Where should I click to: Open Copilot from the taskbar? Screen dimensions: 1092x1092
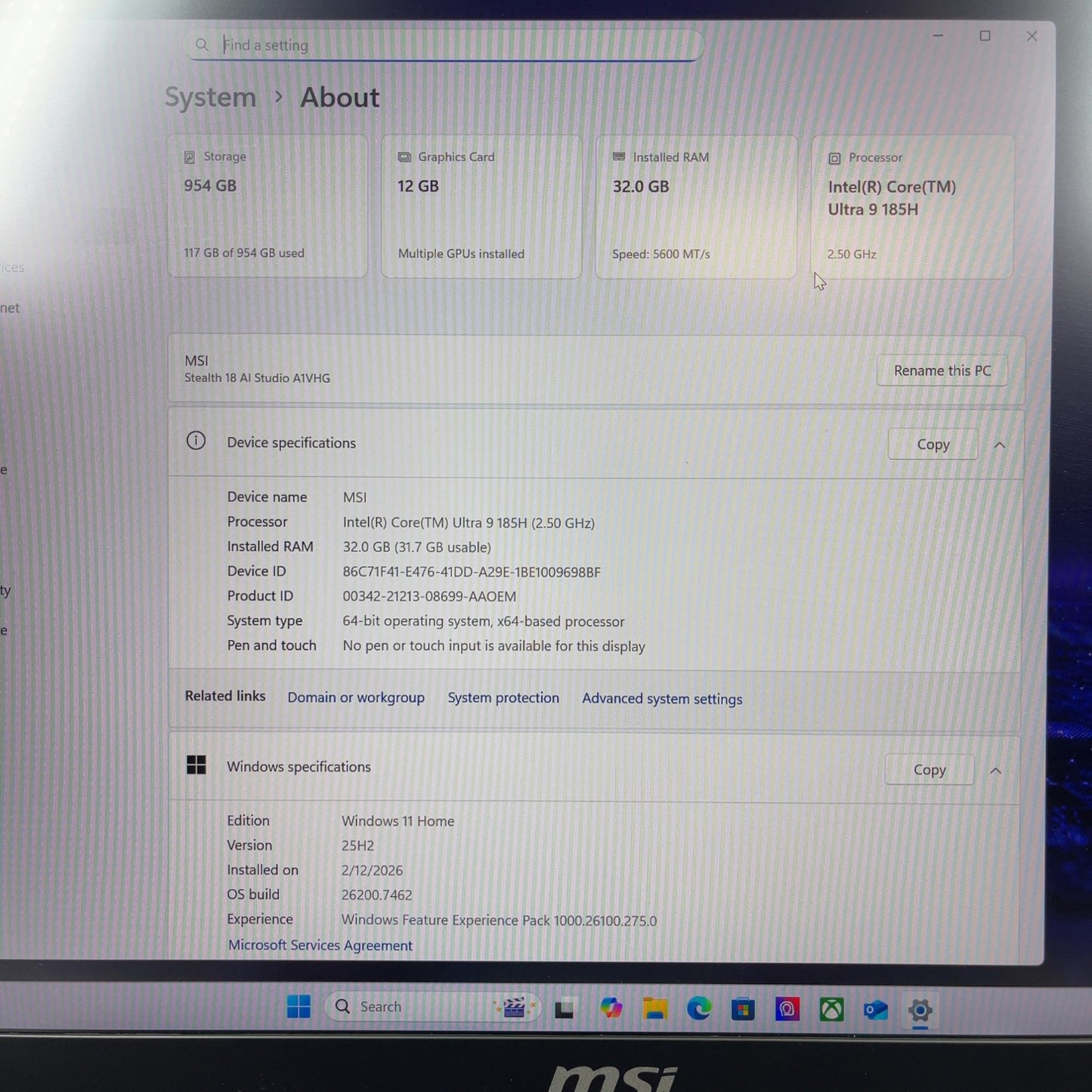click(x=611, y=1008)
